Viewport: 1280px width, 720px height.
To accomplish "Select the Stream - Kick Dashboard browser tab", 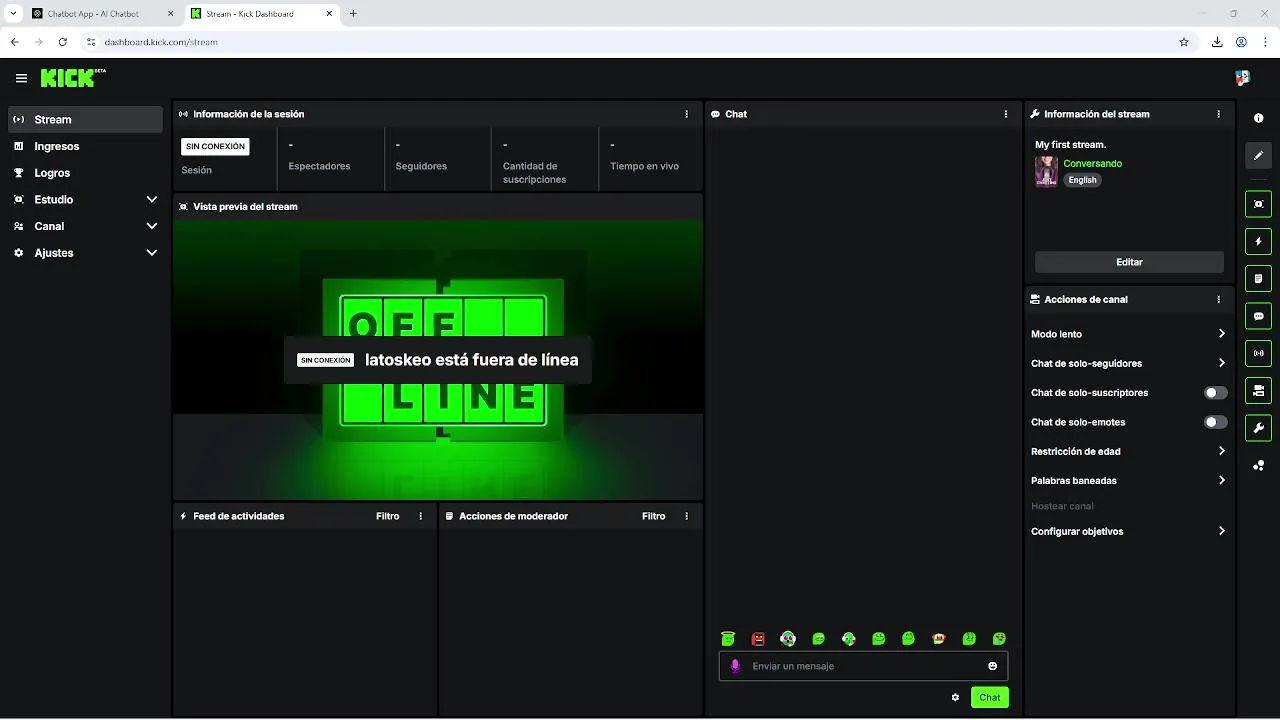I will [260, 14].
